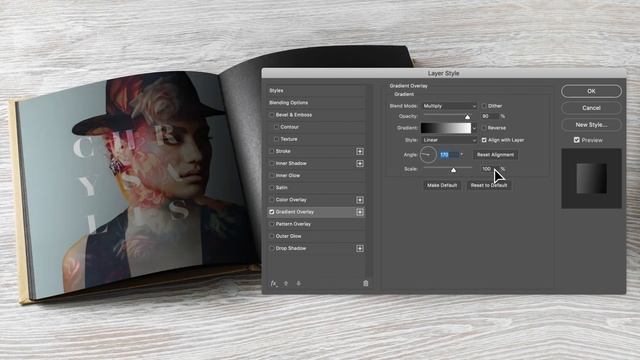Enable Pattern Overlay checkbox

point(271,224)
